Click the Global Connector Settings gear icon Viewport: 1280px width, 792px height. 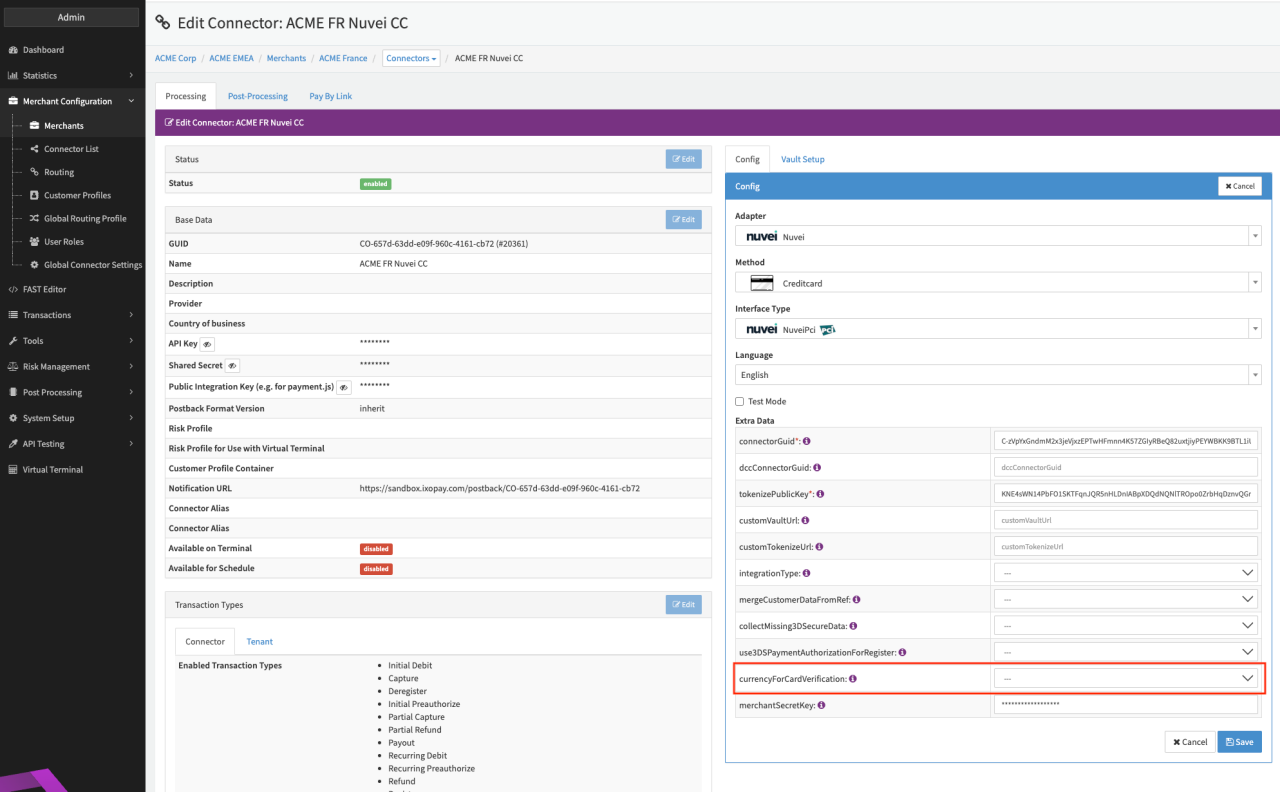(34, 265)
